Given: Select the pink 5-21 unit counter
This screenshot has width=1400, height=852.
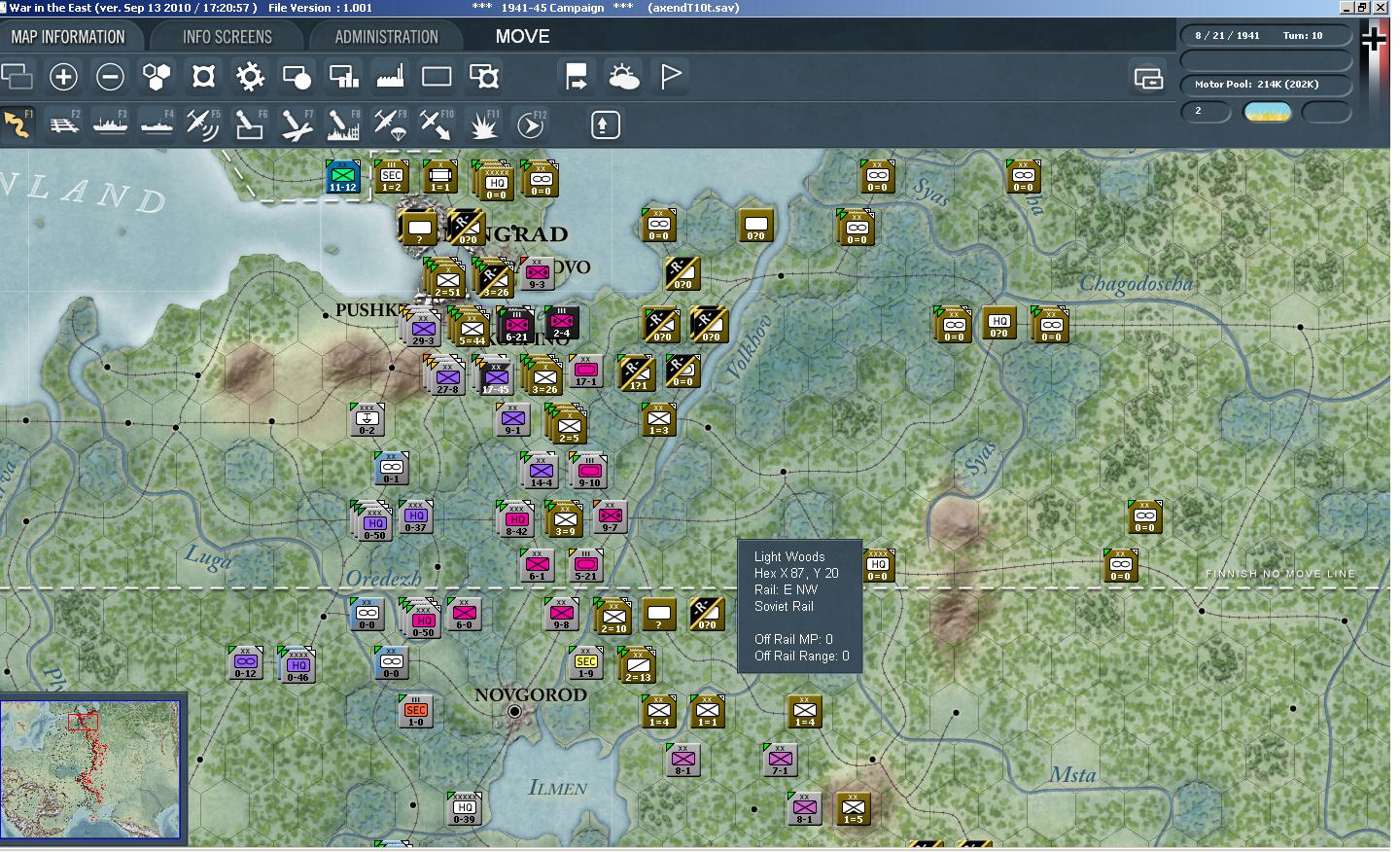Looking at the screenshot, I should point(585,565).
